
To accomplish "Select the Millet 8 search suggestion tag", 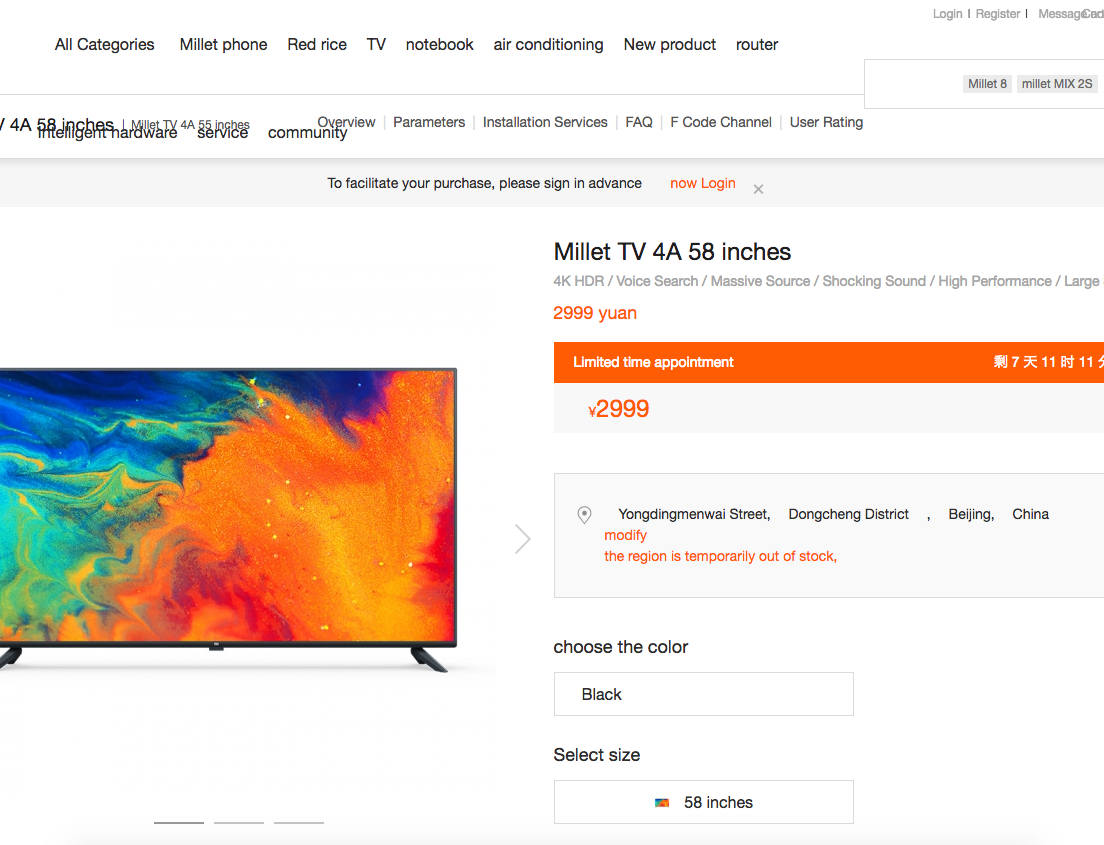I will [987, 84].
